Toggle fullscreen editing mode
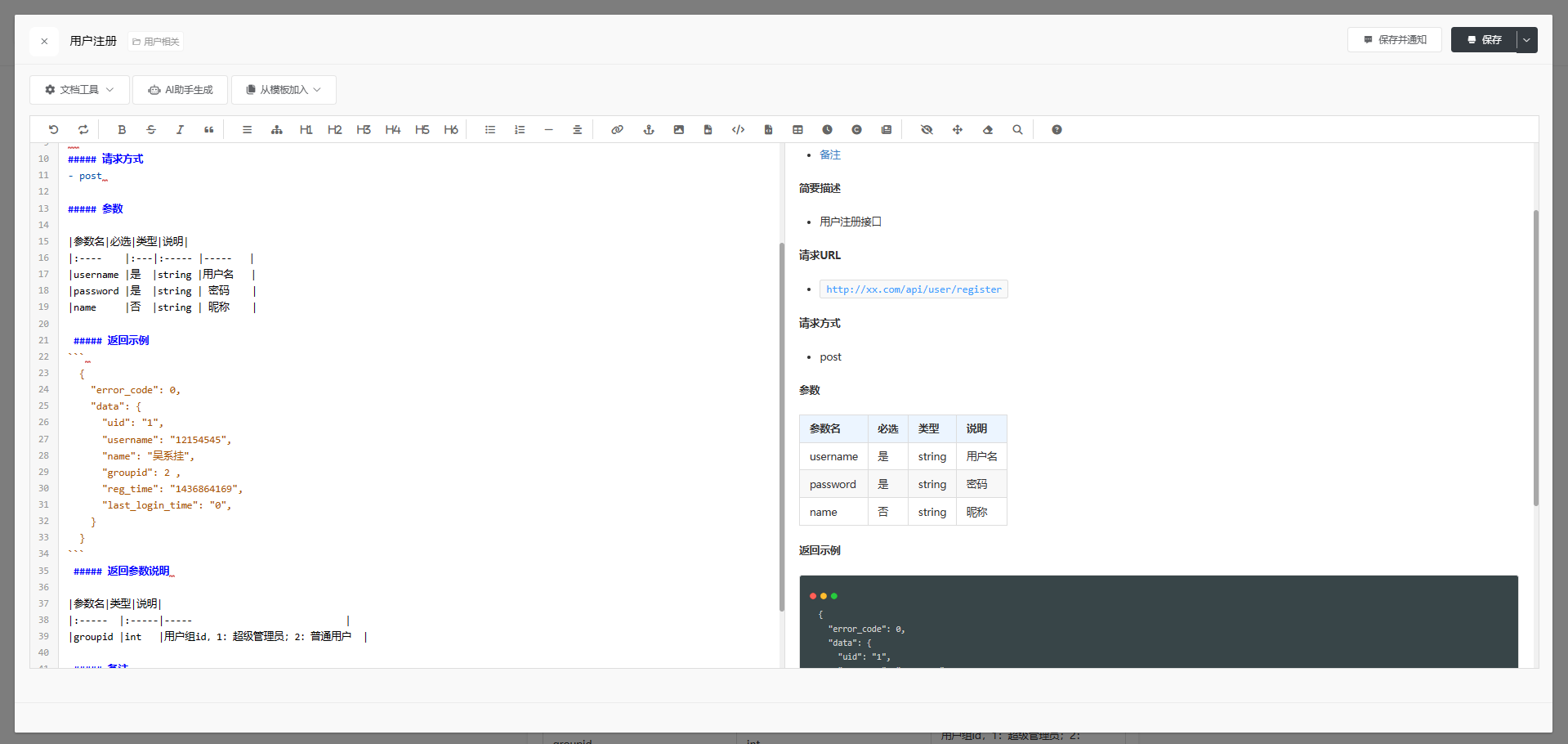 coord(958,130)
